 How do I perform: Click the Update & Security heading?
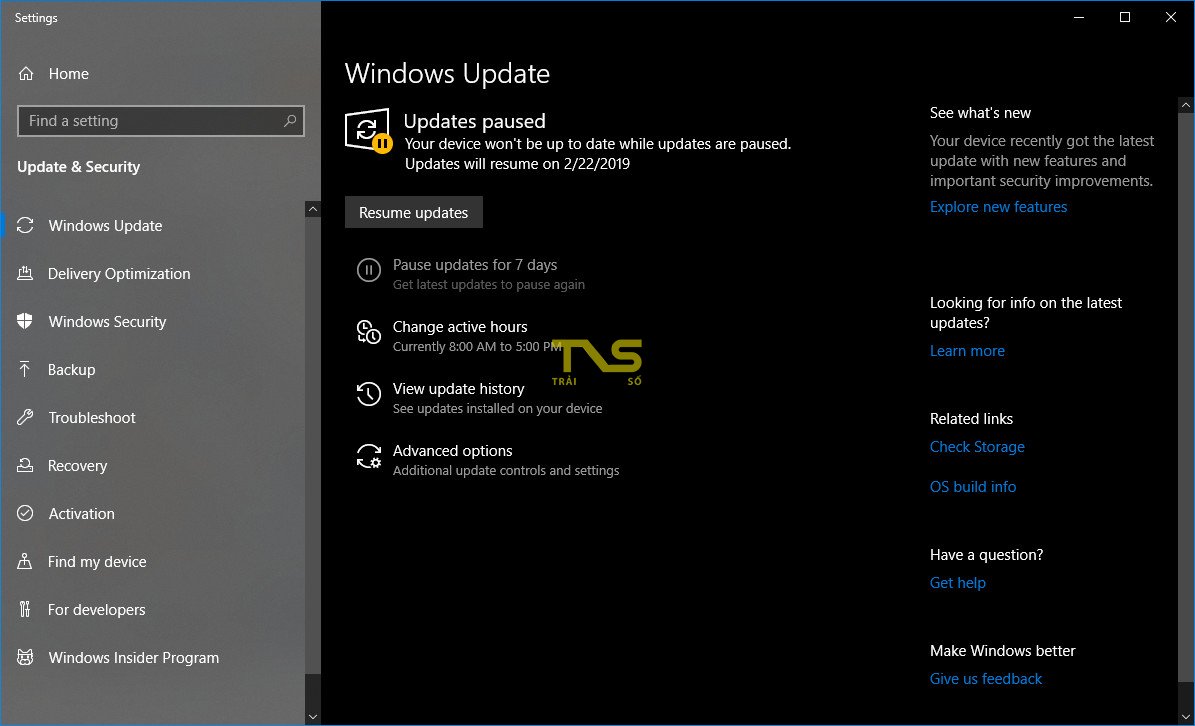point(78,167)
